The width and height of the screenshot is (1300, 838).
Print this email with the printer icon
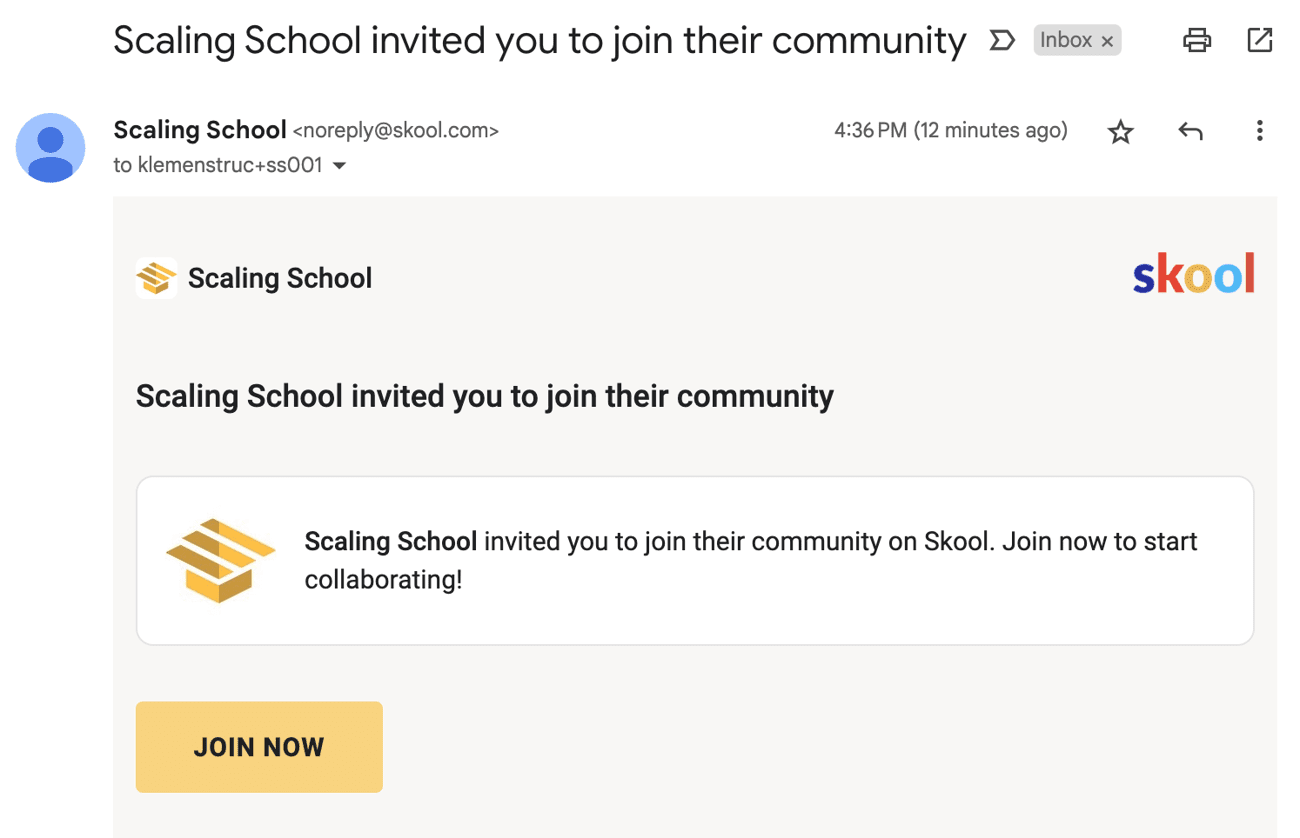click(x=1196, y=40)
